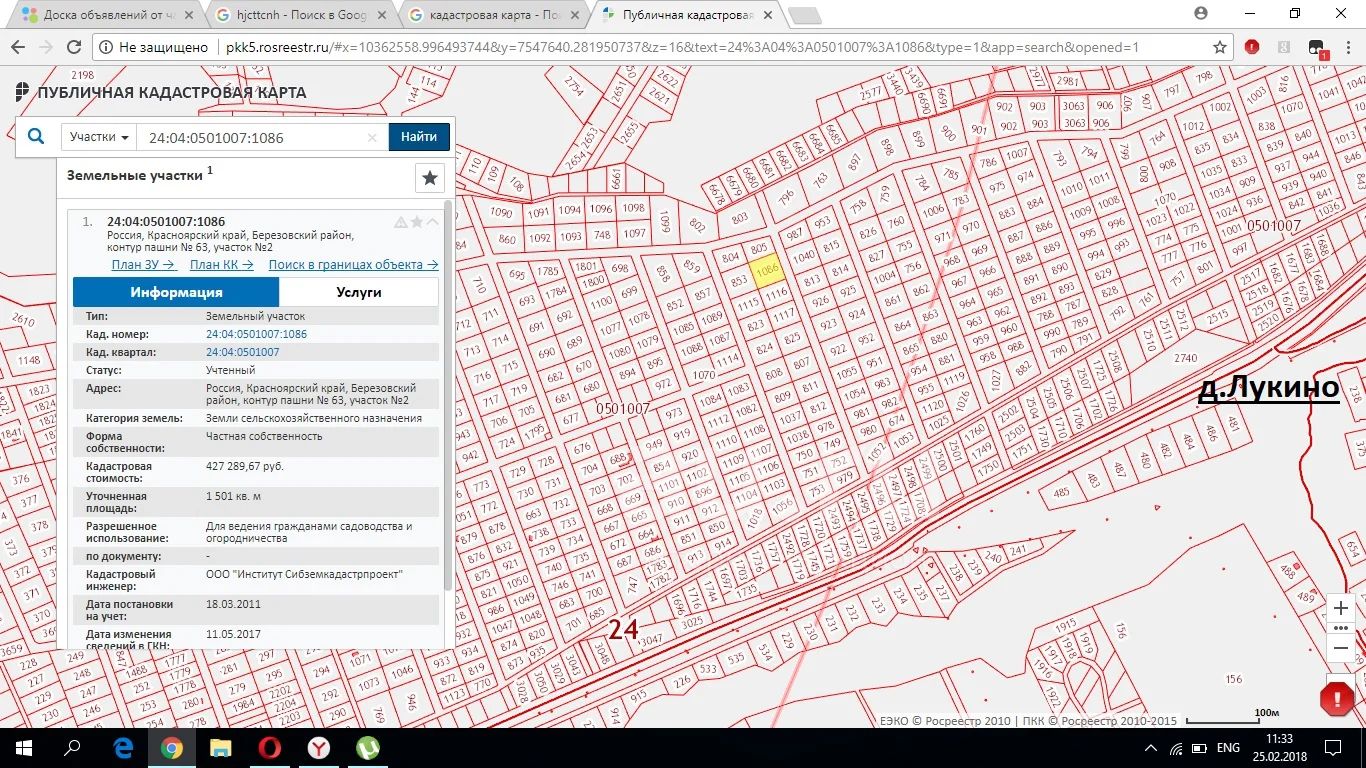Screen dimensions: 1366x768
Task: Switch ENG keyboard language in tray
Action: pyautogui.click(x=1228, y=747)
